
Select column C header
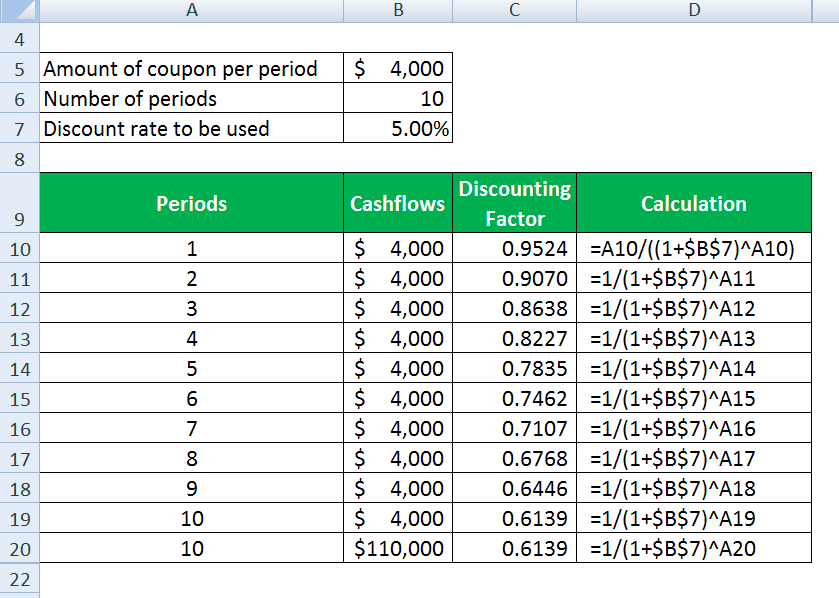514,10
